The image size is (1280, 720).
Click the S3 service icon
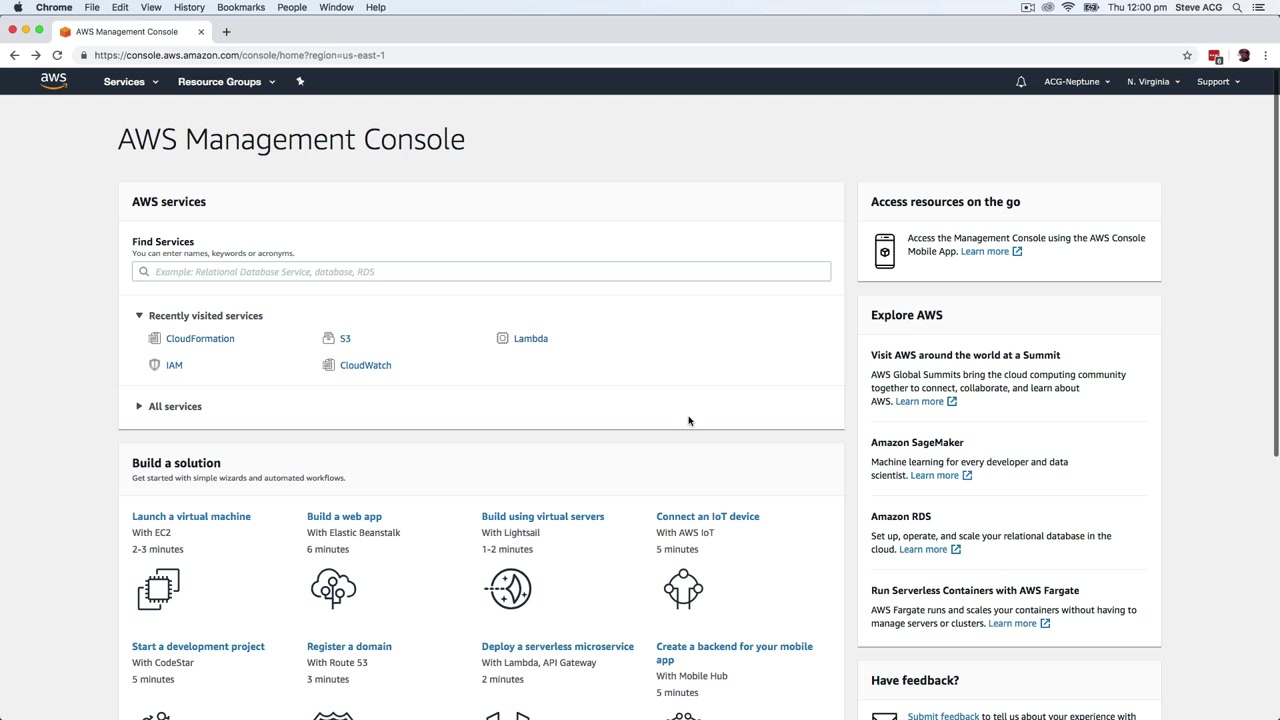328,338
